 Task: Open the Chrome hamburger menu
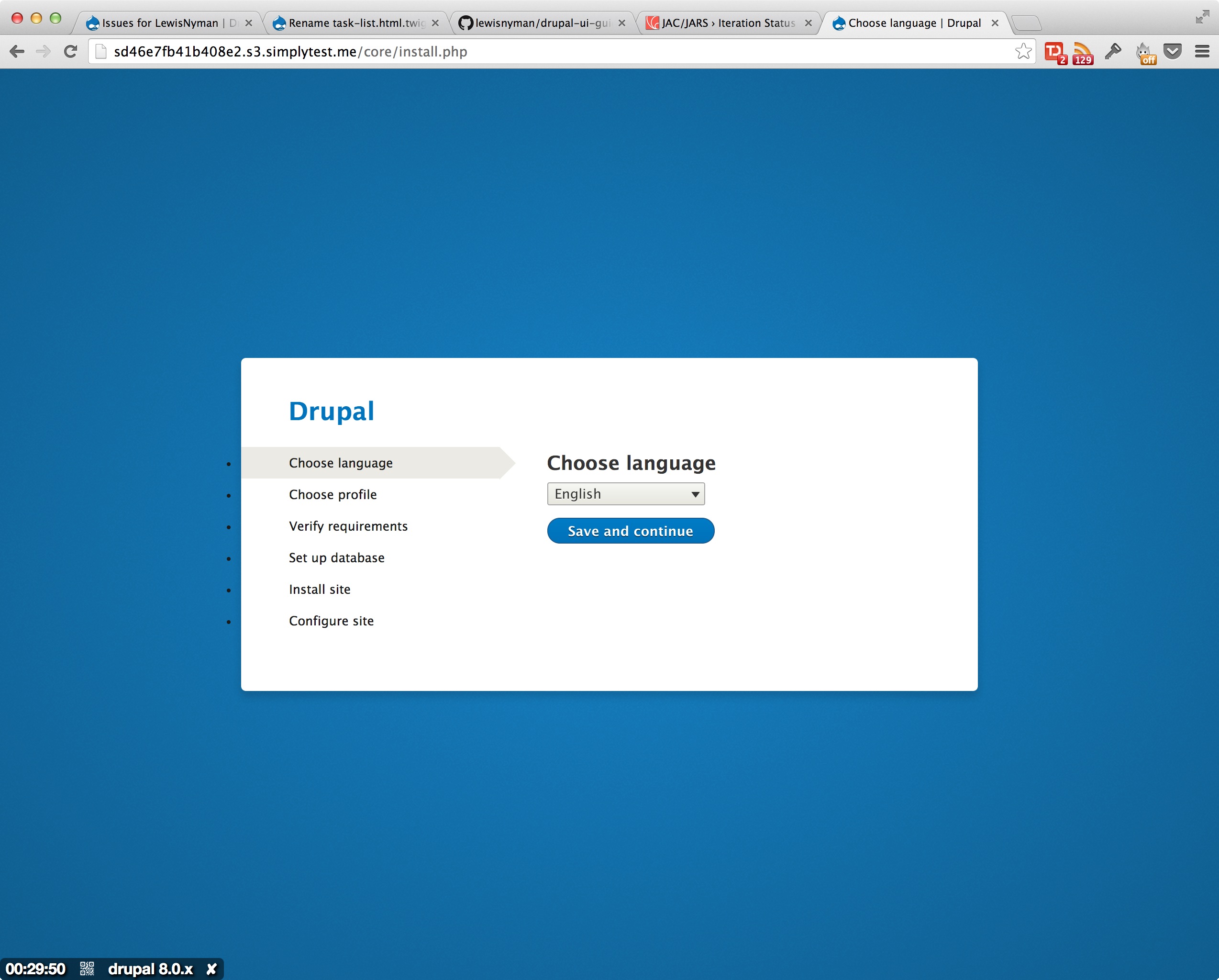click(x=1202, y=52)
